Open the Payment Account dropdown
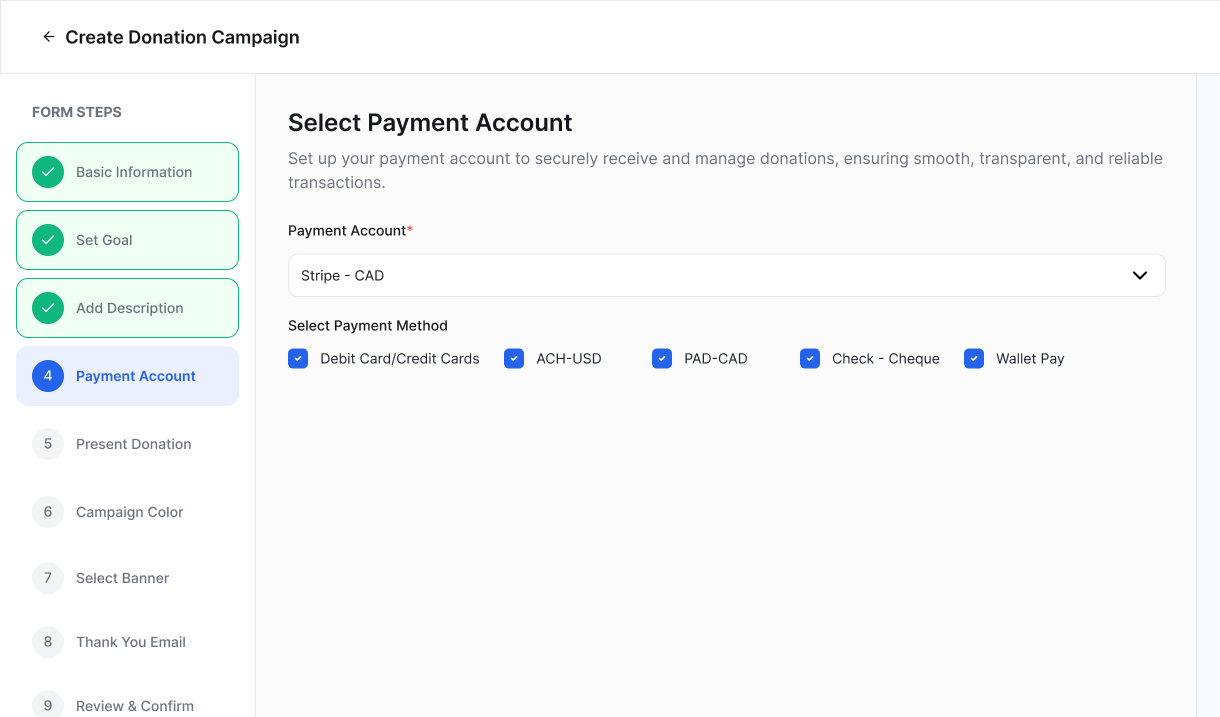 tap(727, 275)
